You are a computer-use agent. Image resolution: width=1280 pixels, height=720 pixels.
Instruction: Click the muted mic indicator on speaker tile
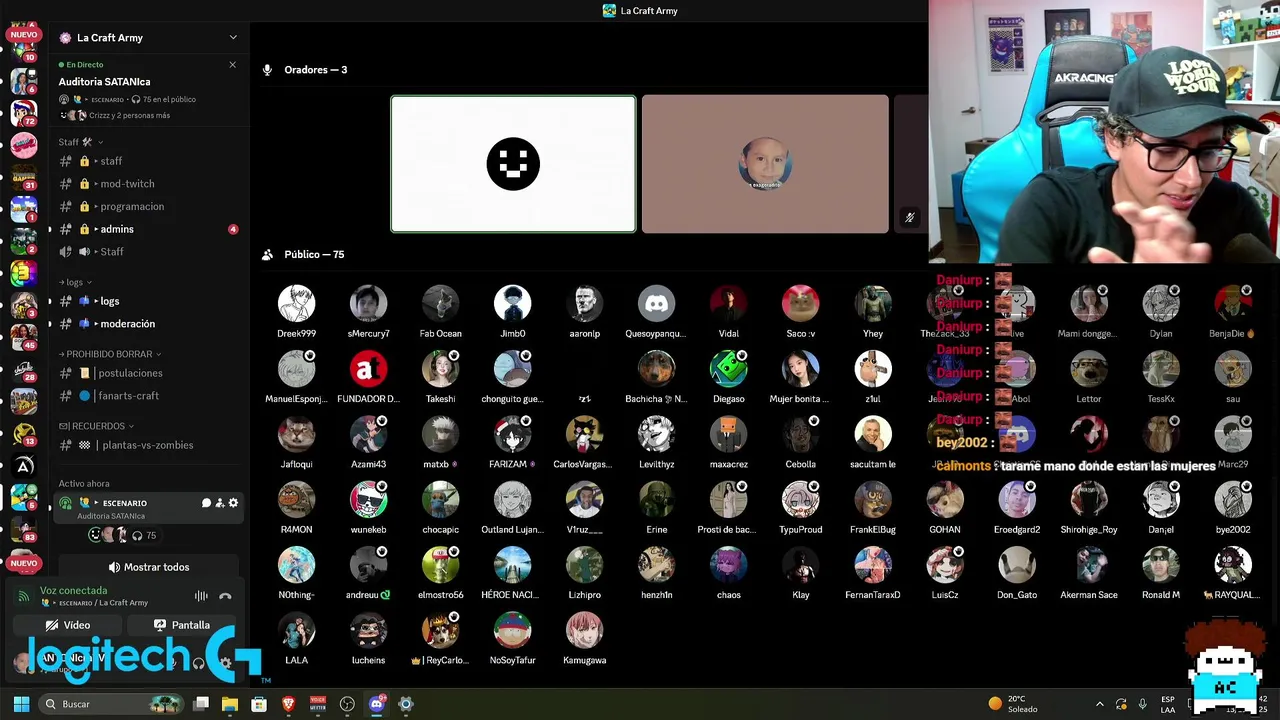click(x=909, y=217)
